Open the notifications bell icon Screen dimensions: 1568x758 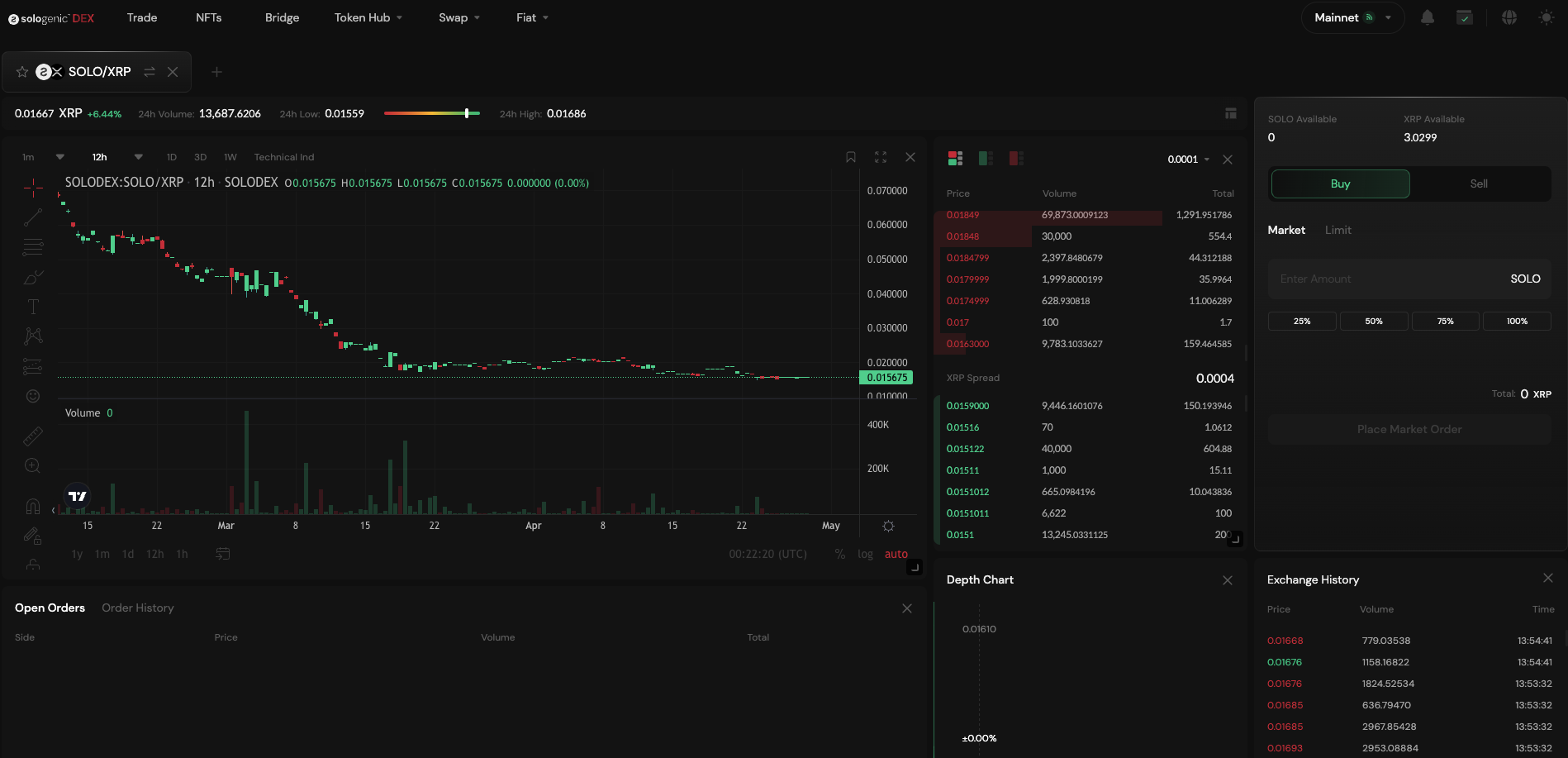click(x=1428, y=17)
